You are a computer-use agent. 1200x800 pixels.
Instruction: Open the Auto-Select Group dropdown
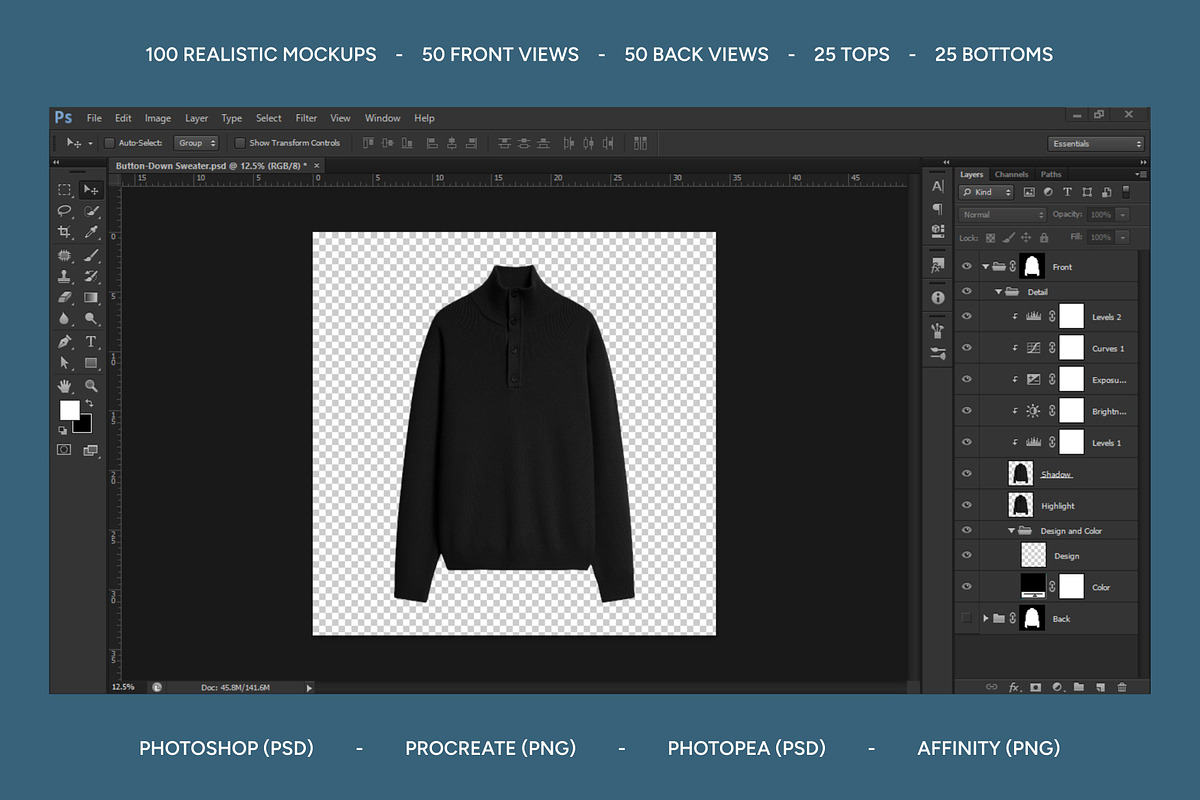196,143
